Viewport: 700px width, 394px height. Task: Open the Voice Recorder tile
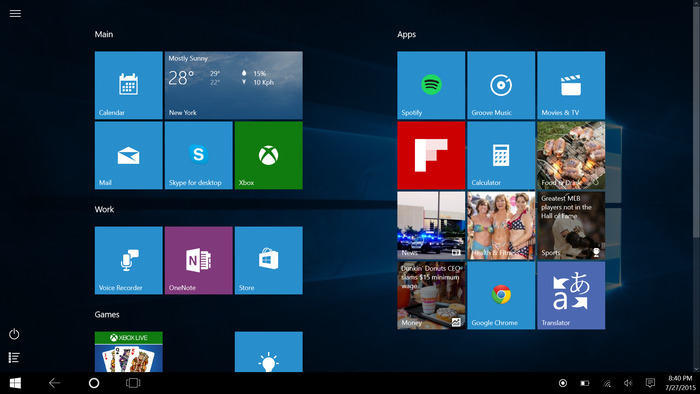pyautogui.click(x=129, y=260)
